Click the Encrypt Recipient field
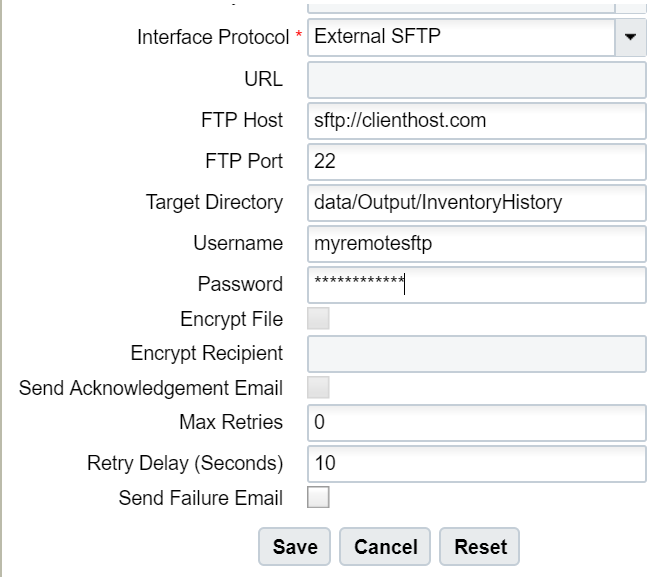Screen dimensions: 671x577 (476, 353)
